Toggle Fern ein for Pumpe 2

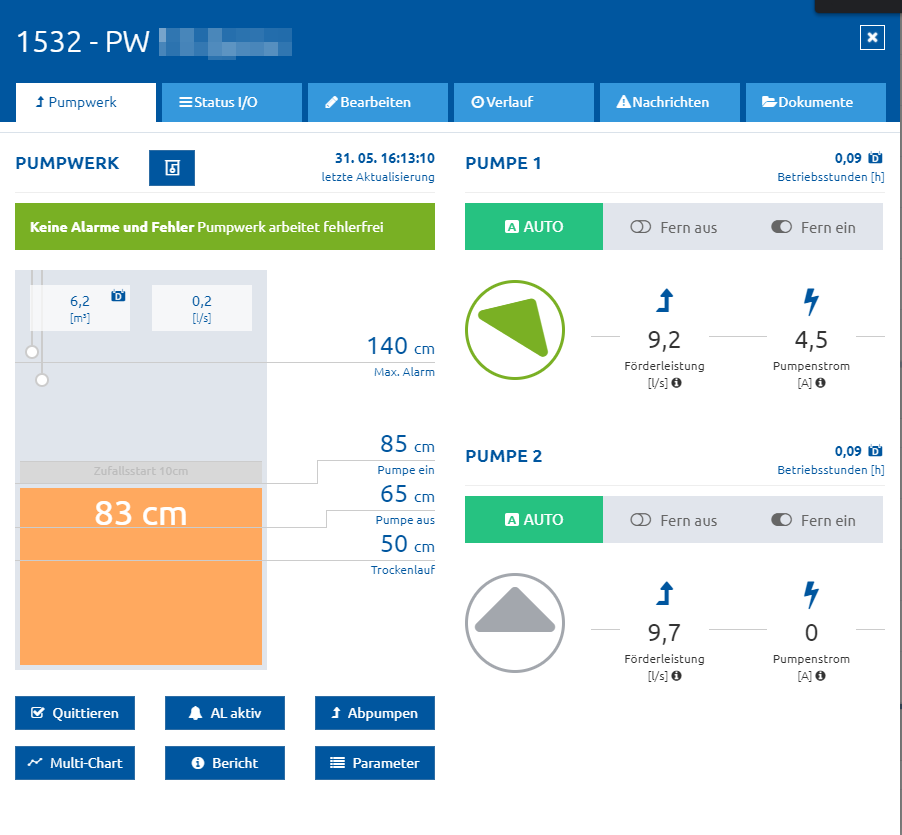[813, 520]
